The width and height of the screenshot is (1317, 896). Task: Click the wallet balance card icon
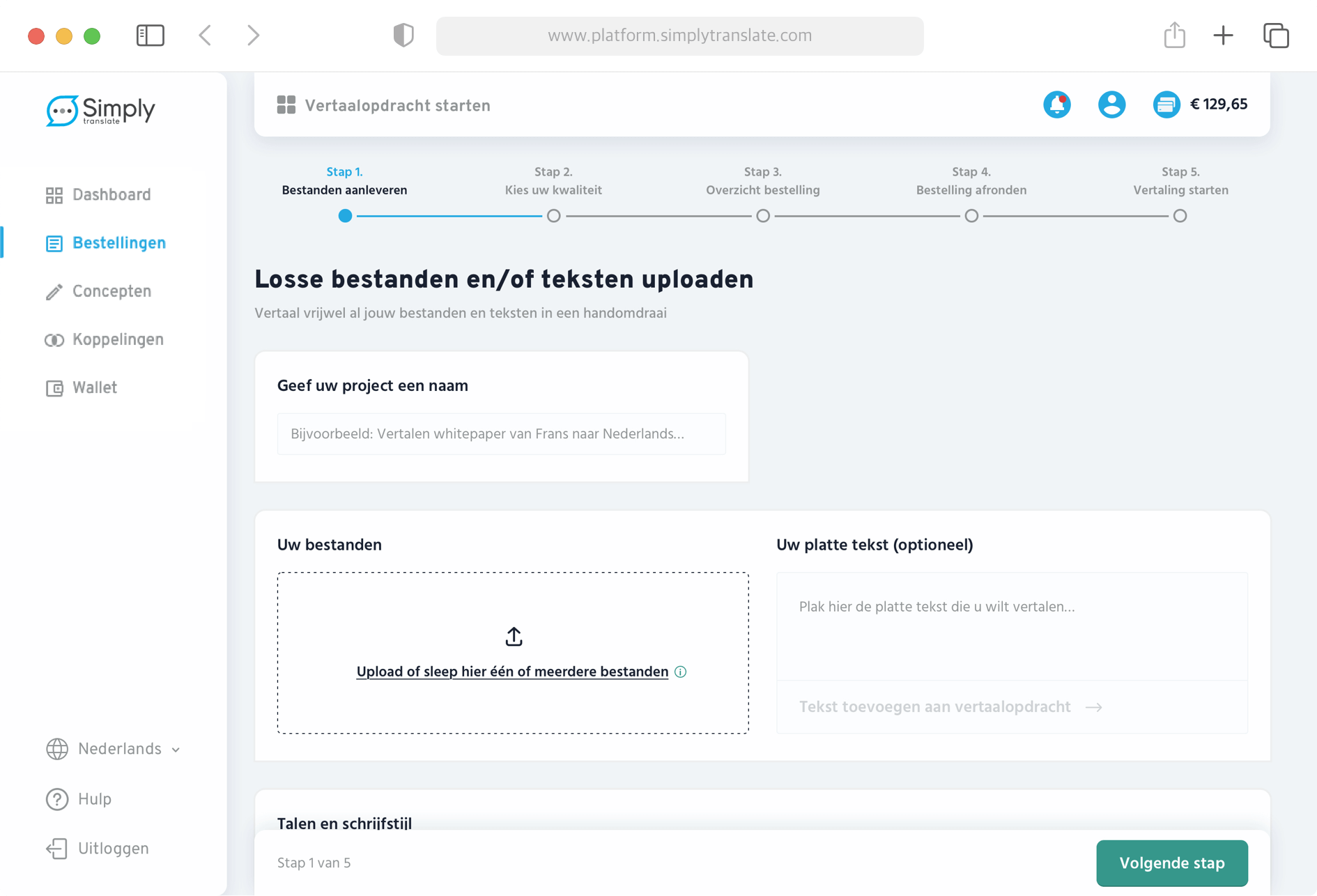click(x=1166, y=105)
